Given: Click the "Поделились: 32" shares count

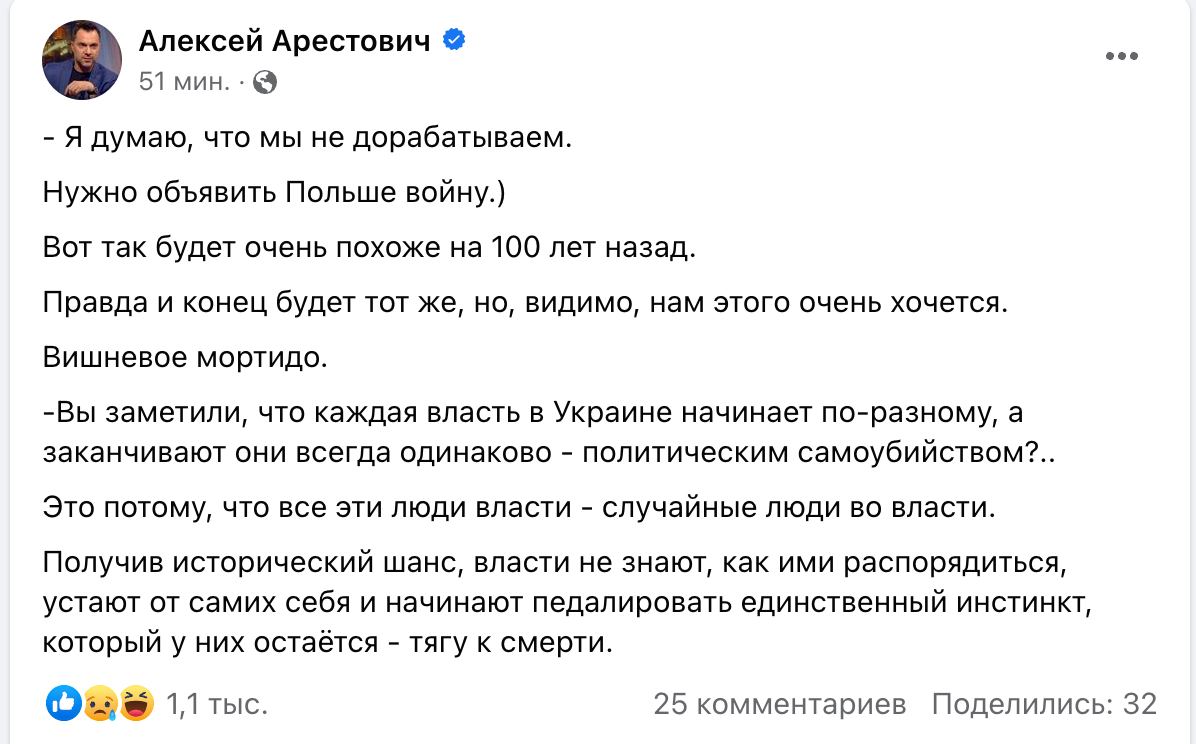Looking at the screenshot, I should coord(1044,705).
